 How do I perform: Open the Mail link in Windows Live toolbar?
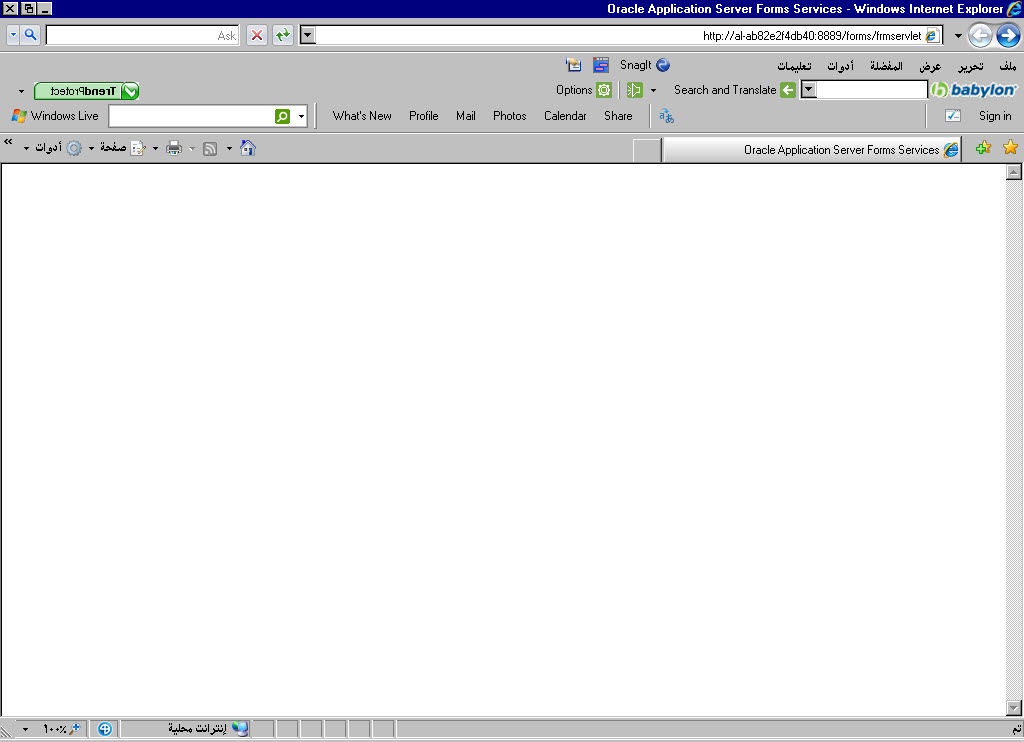point(465,116)
